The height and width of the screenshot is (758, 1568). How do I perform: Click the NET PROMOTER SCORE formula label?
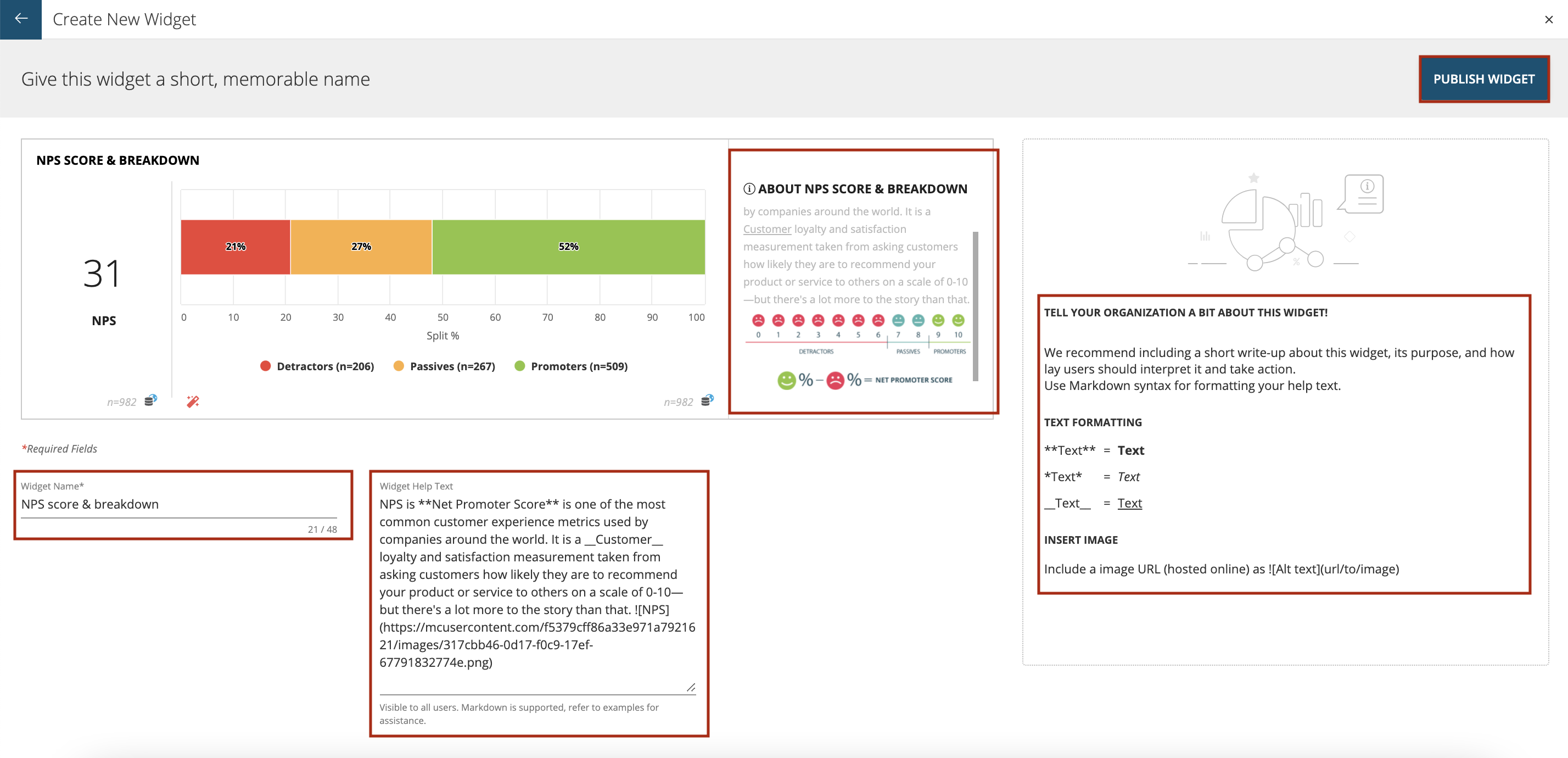914,380
